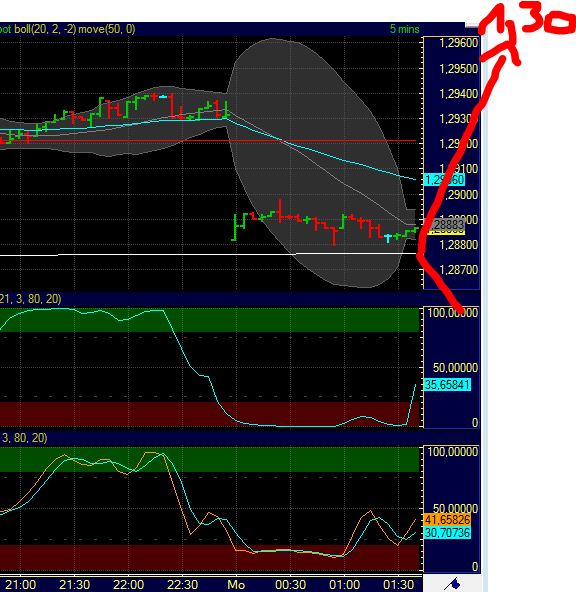Click the 00:30 time axis label
The height and width of the screenshot is (592, 576).
[x=290, y=585]
